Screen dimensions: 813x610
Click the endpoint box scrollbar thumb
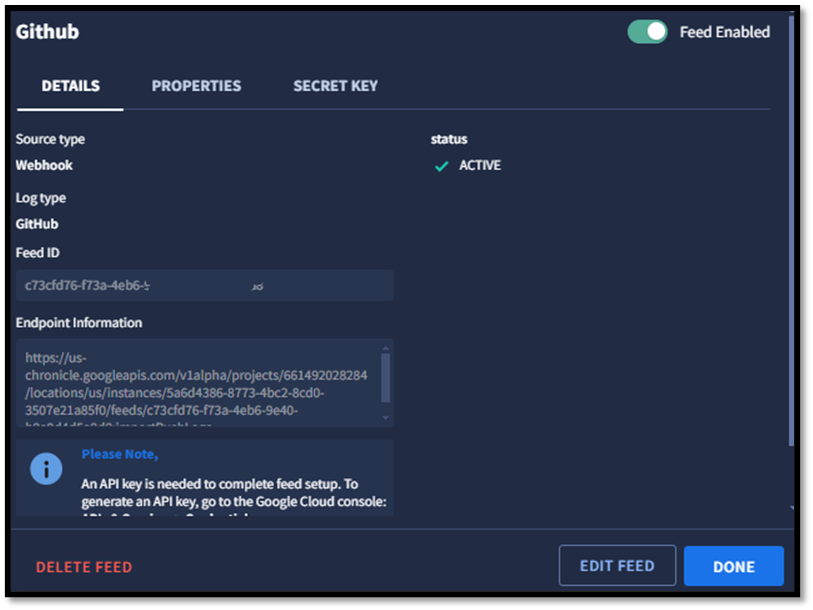[385, 378]
